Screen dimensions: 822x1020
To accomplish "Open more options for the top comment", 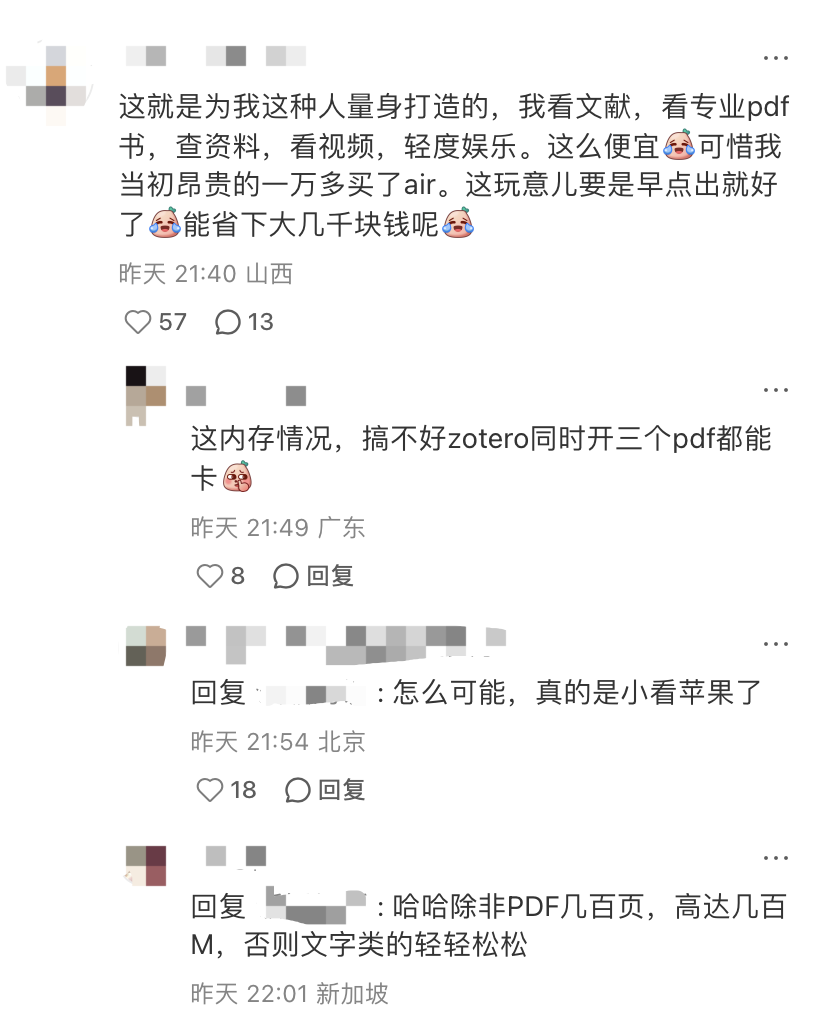I will click(x=775, y=59).
